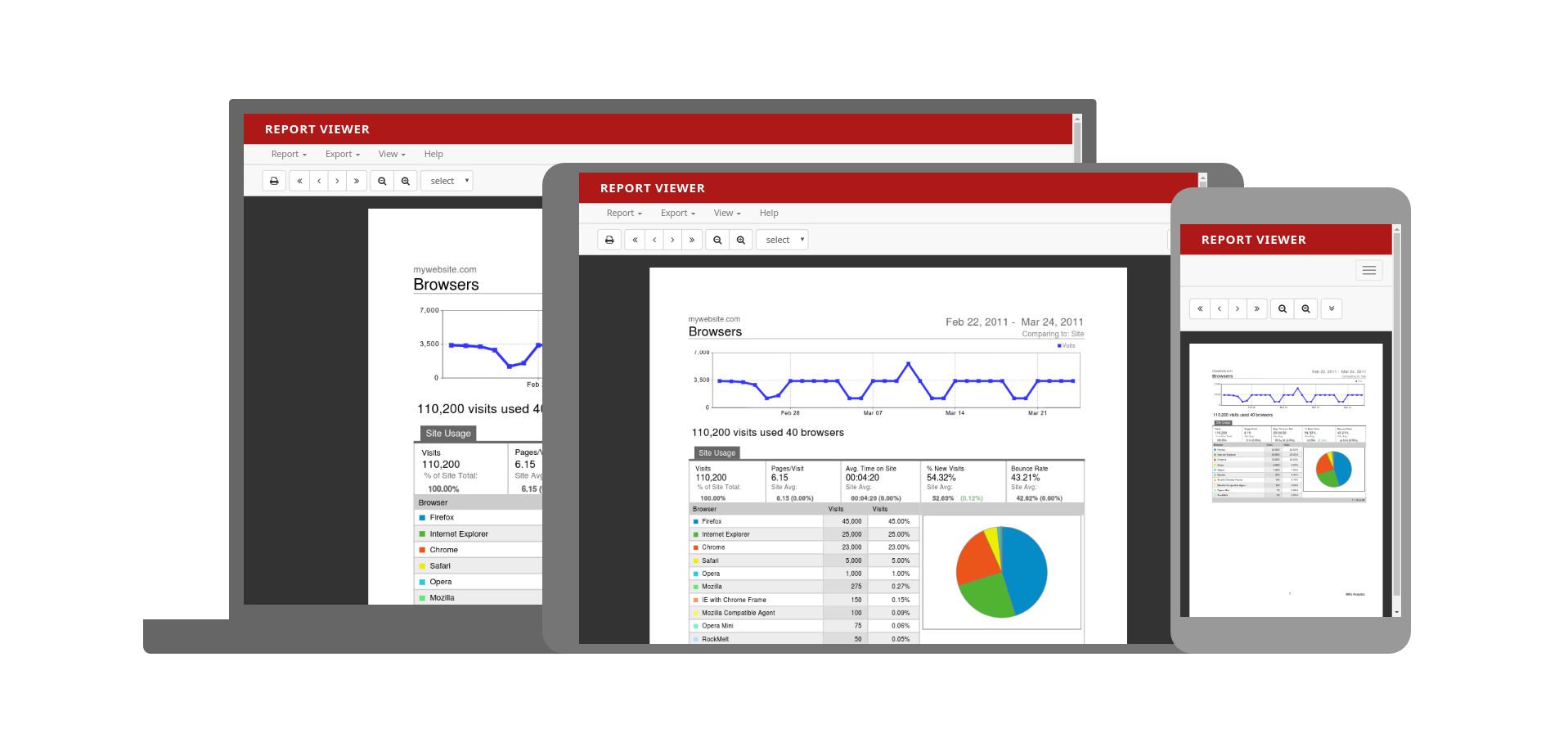Viewport: 1568px width, 747px height.
Task: Zoom in within tablet report viewer
Action: tap(741, 240)
